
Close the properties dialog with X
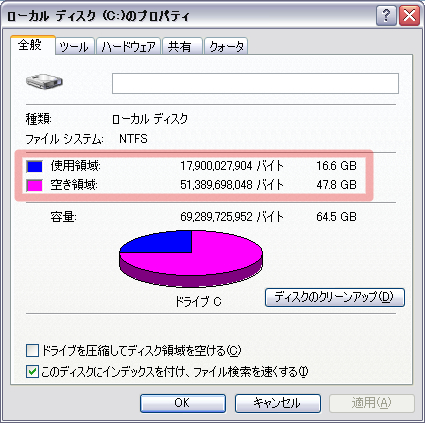point(409,16)
